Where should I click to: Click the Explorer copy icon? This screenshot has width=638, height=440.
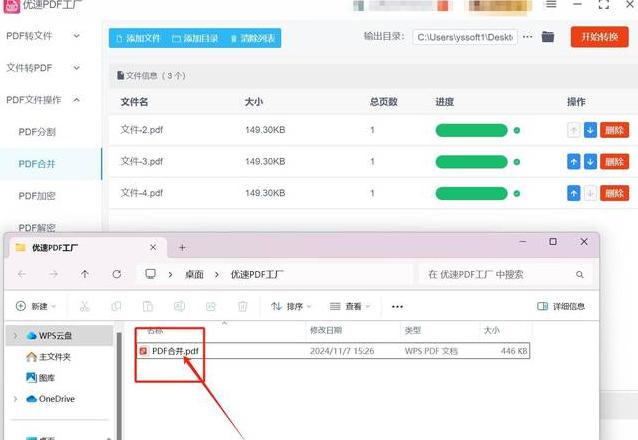pyautogui.click(x=116, y=306)
